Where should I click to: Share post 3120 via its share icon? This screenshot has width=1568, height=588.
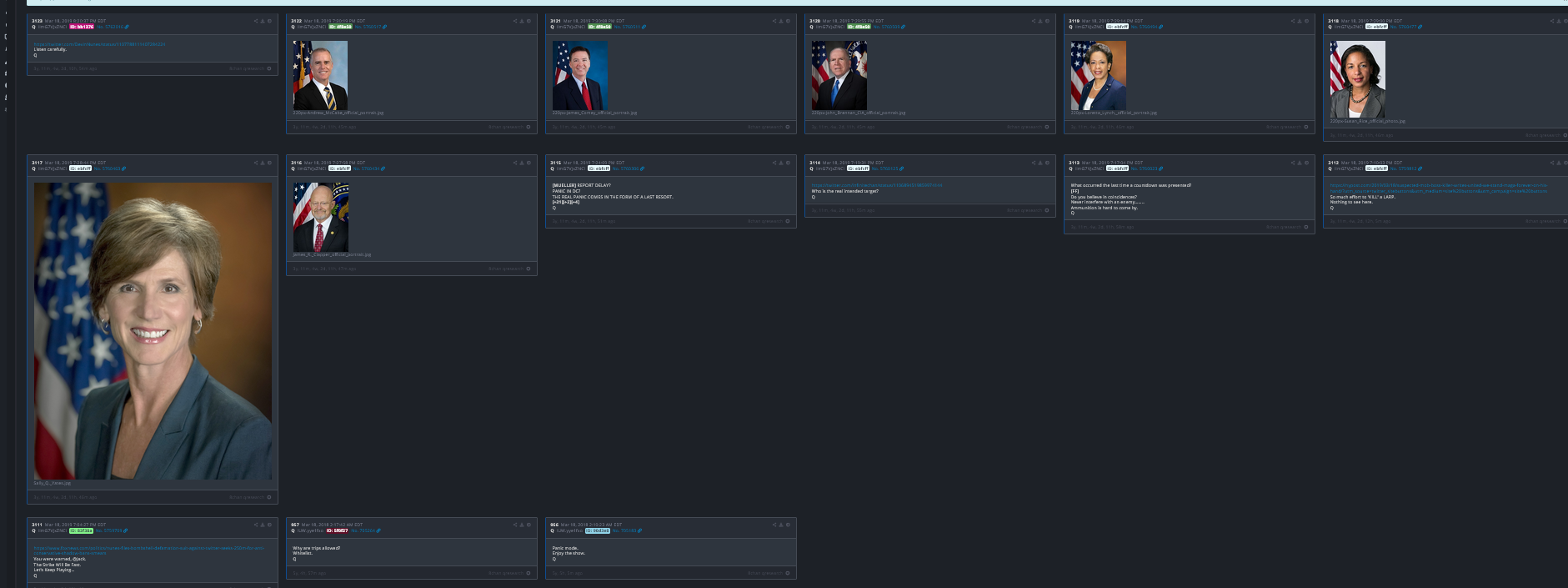[x=1034, y=21]
